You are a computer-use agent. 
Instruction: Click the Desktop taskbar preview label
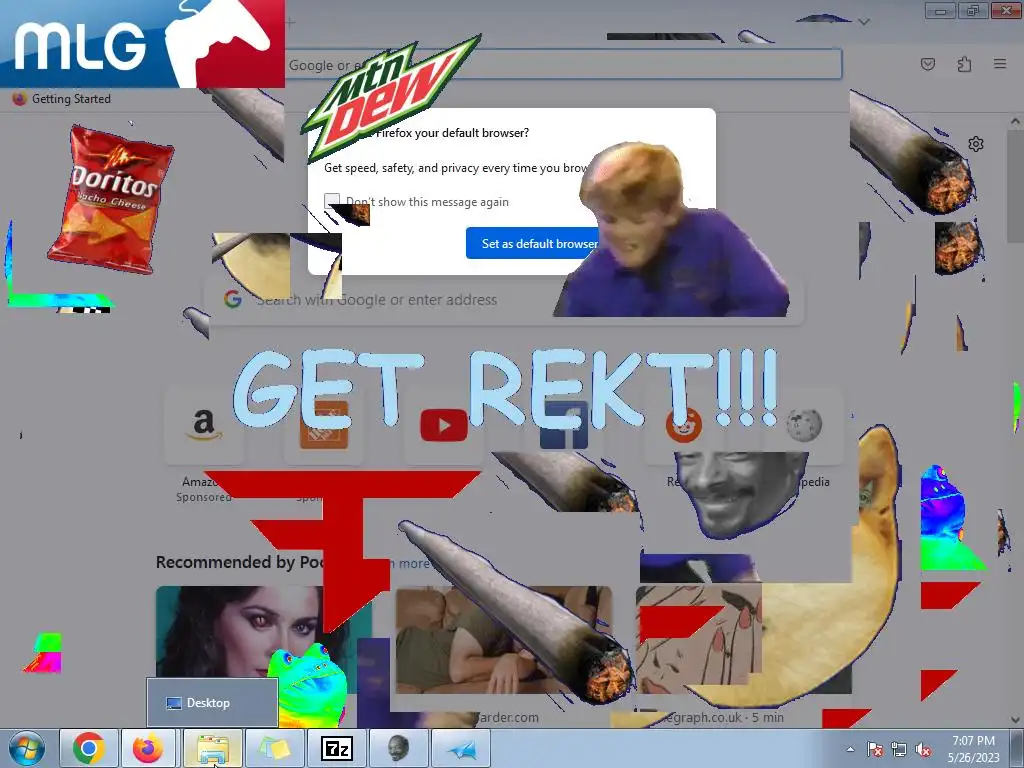[208, 703]
